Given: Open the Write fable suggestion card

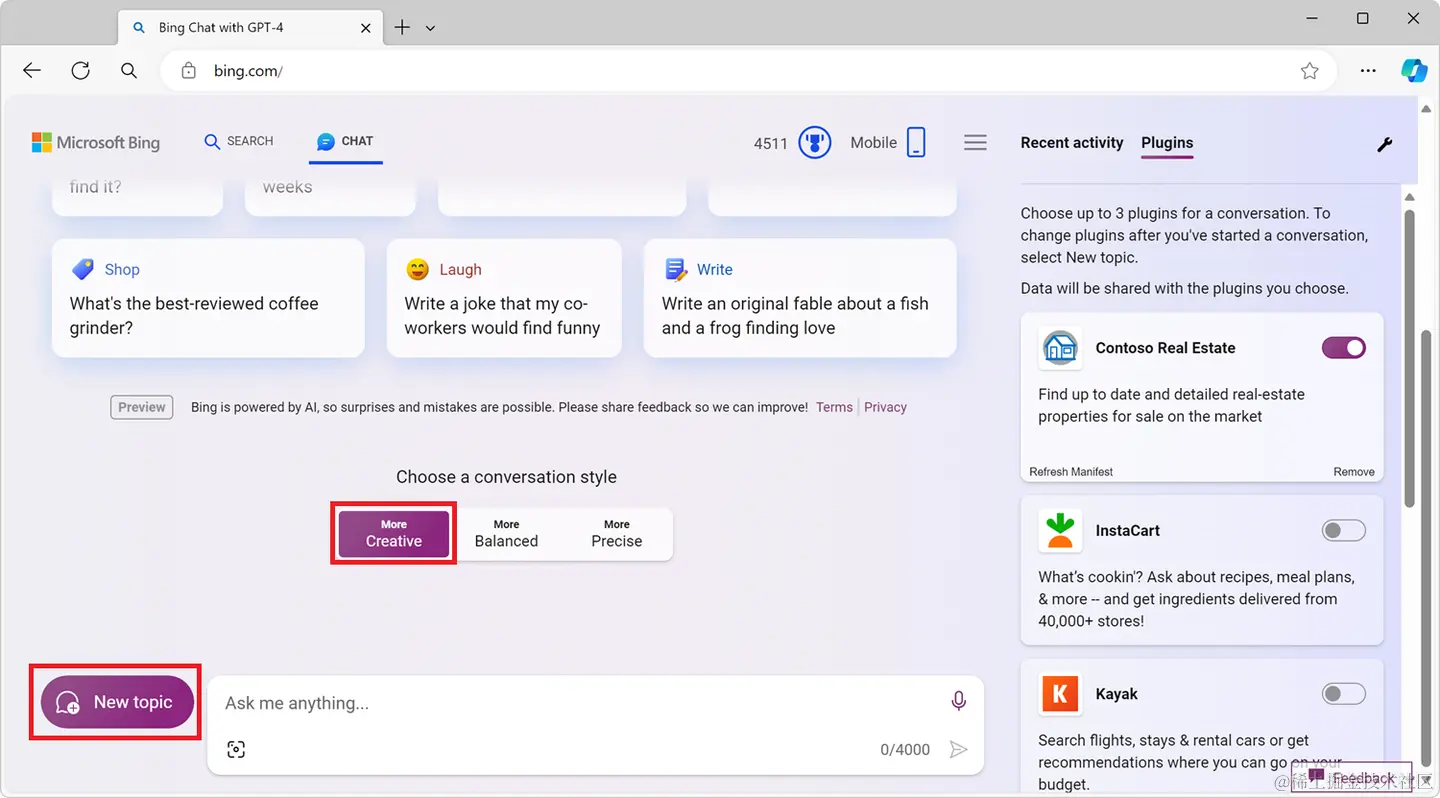Looking at the screenshot, I should [x=800, y=298].
